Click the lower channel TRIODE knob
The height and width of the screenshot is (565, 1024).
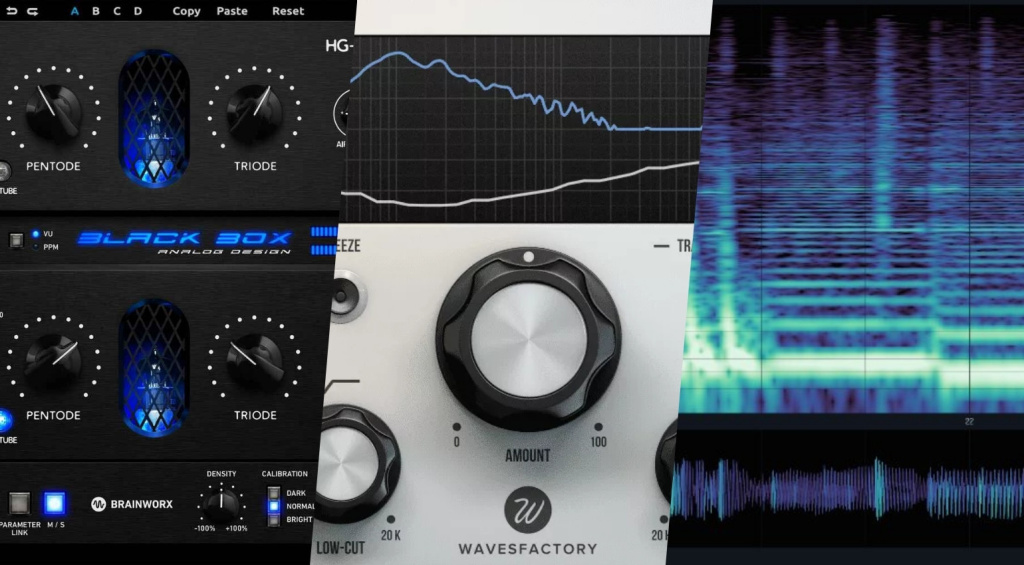[255, 361]
